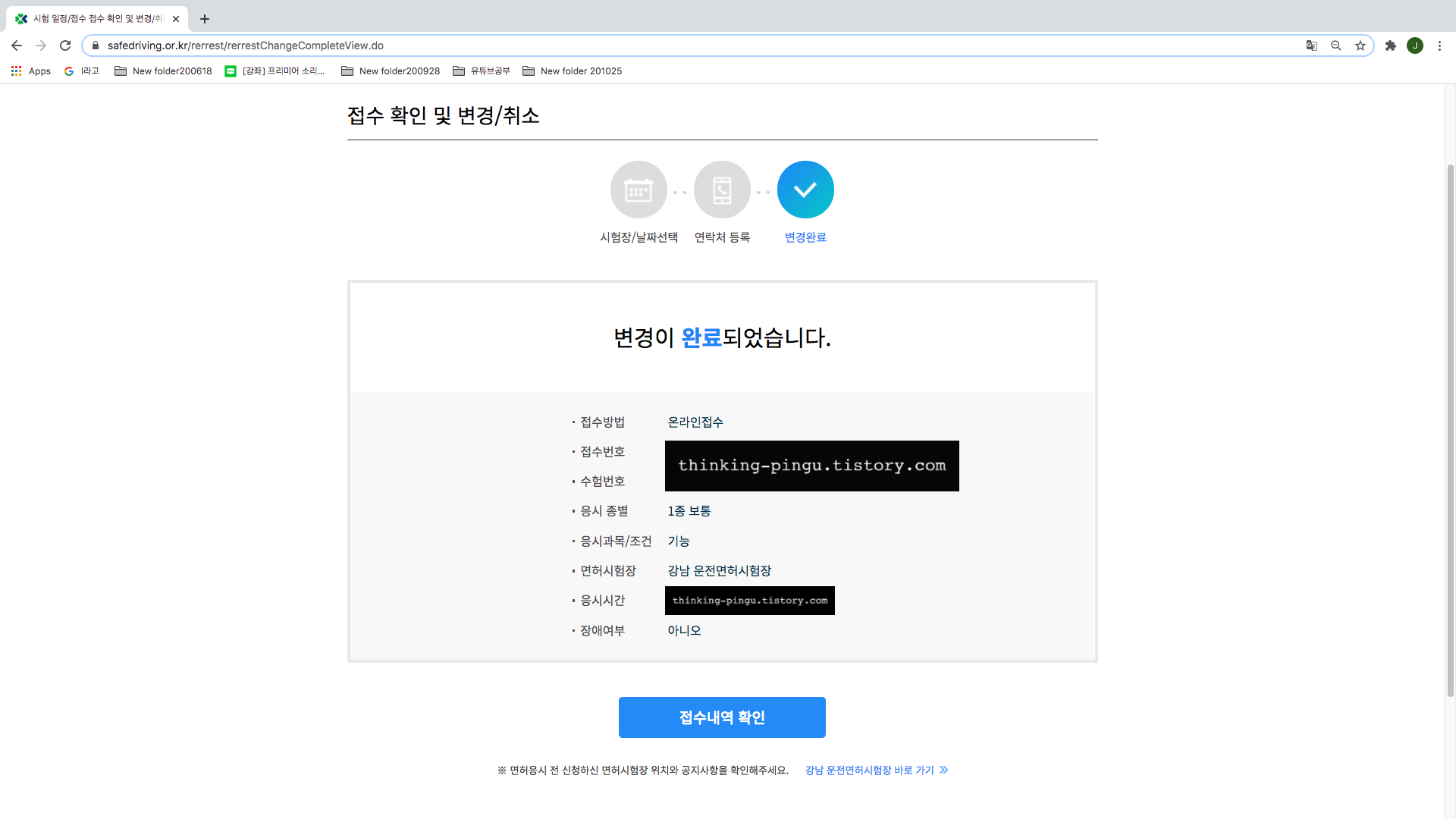The image size is (1456, 819).
Task: Click the blue checkmark 변경완료 step icon
Action: click(x=805, y=190)
